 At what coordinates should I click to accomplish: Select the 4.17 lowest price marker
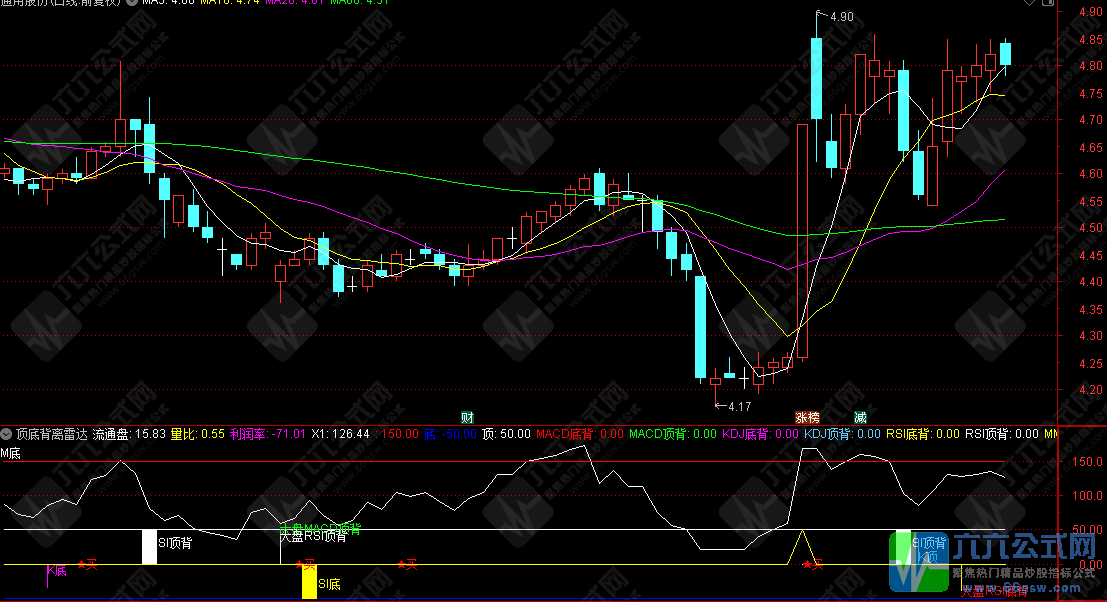[x=735, y=406]
